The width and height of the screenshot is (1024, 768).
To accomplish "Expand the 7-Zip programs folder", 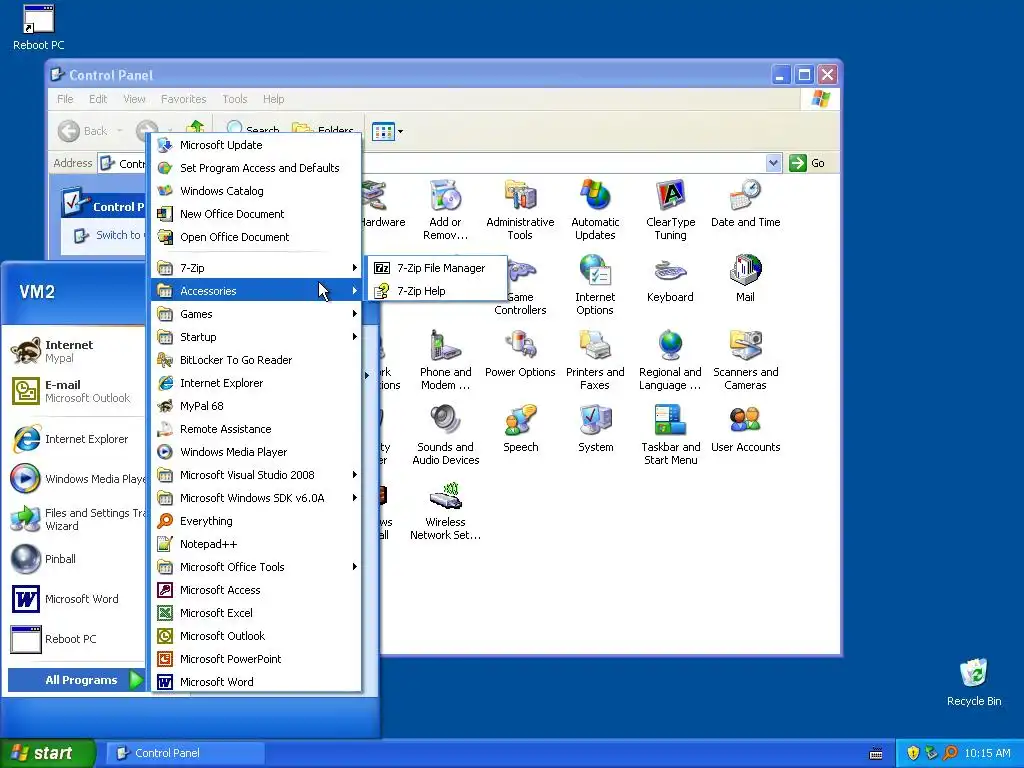I will pyautogui.click(x=257, y=268).
